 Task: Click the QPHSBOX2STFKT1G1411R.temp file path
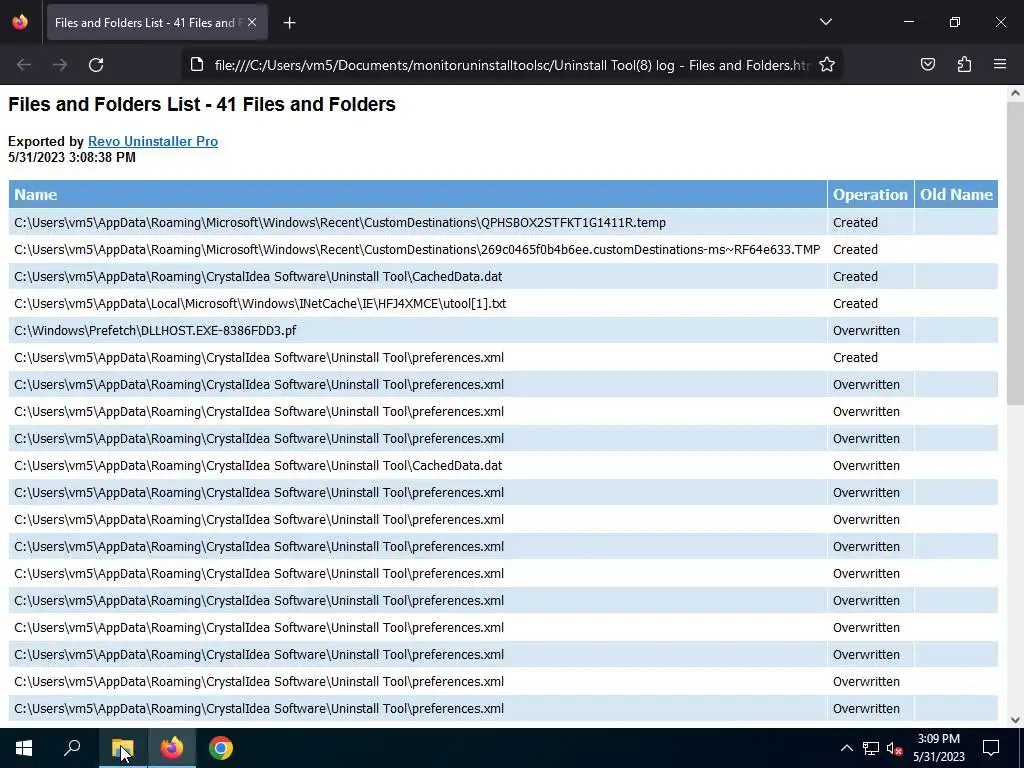340,223
